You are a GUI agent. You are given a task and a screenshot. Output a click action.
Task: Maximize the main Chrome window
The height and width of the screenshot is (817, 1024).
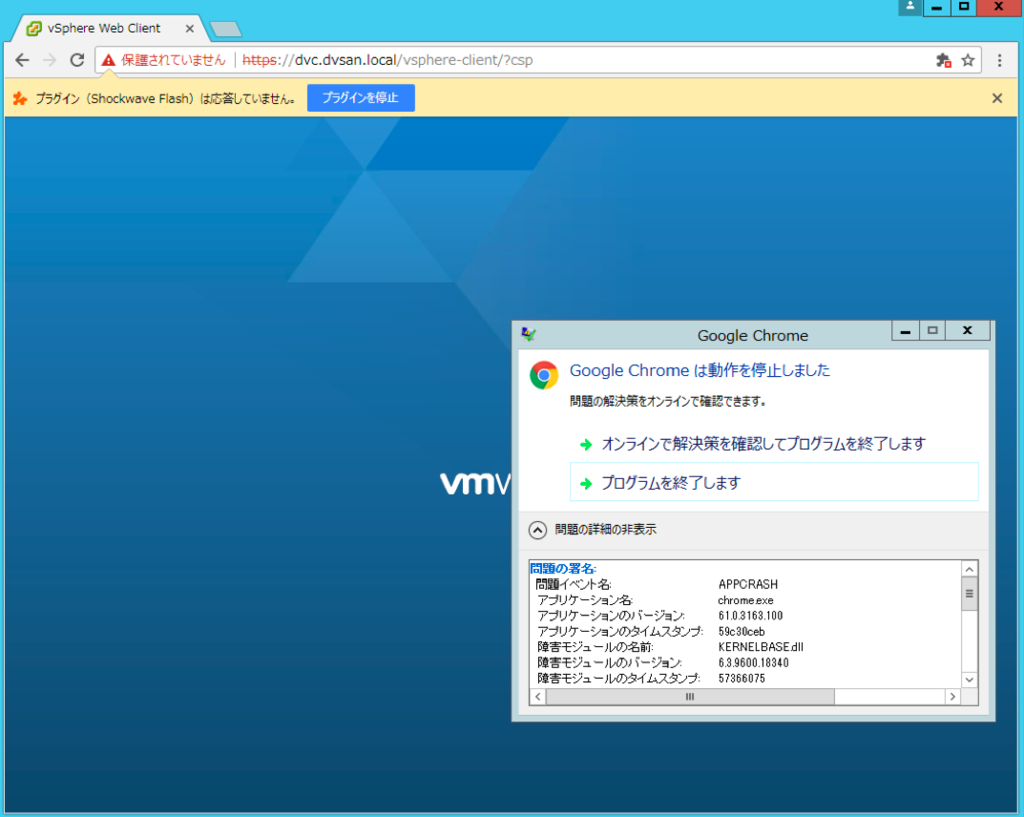(x=964, y=7)
